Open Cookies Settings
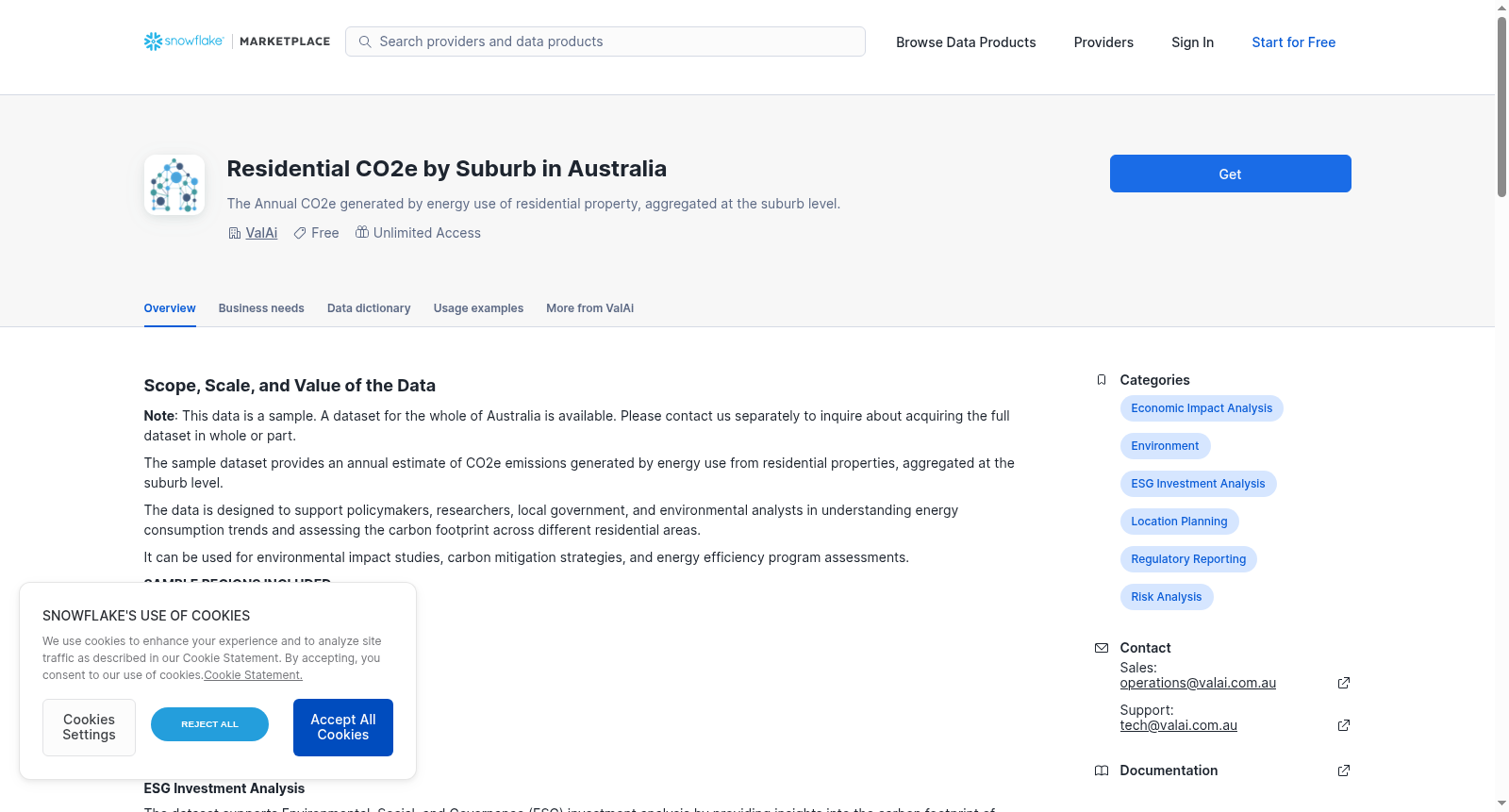This screenshot has width=1509, height=812. coord(89,727)
